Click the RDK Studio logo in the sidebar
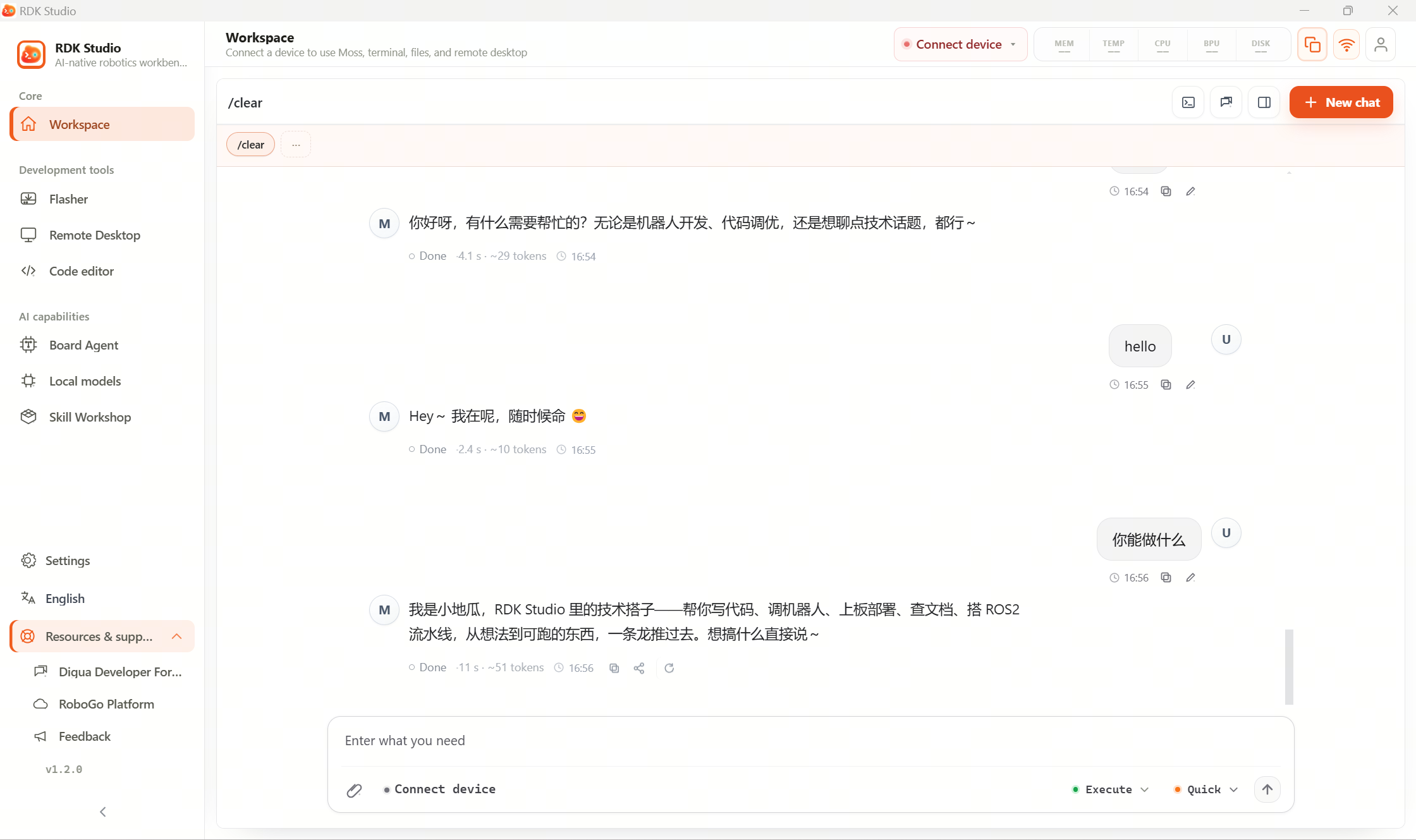 point(31,54)
